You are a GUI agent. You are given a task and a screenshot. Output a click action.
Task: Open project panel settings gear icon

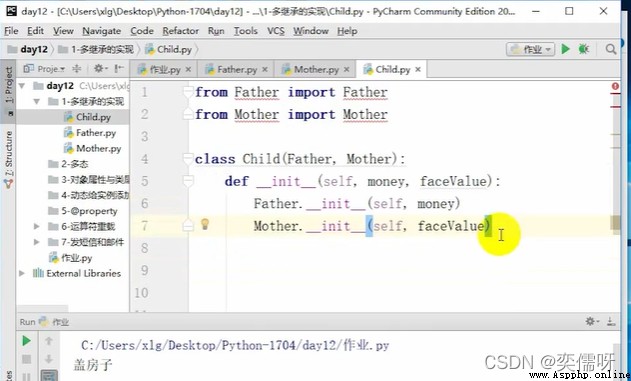pos(99,69)
